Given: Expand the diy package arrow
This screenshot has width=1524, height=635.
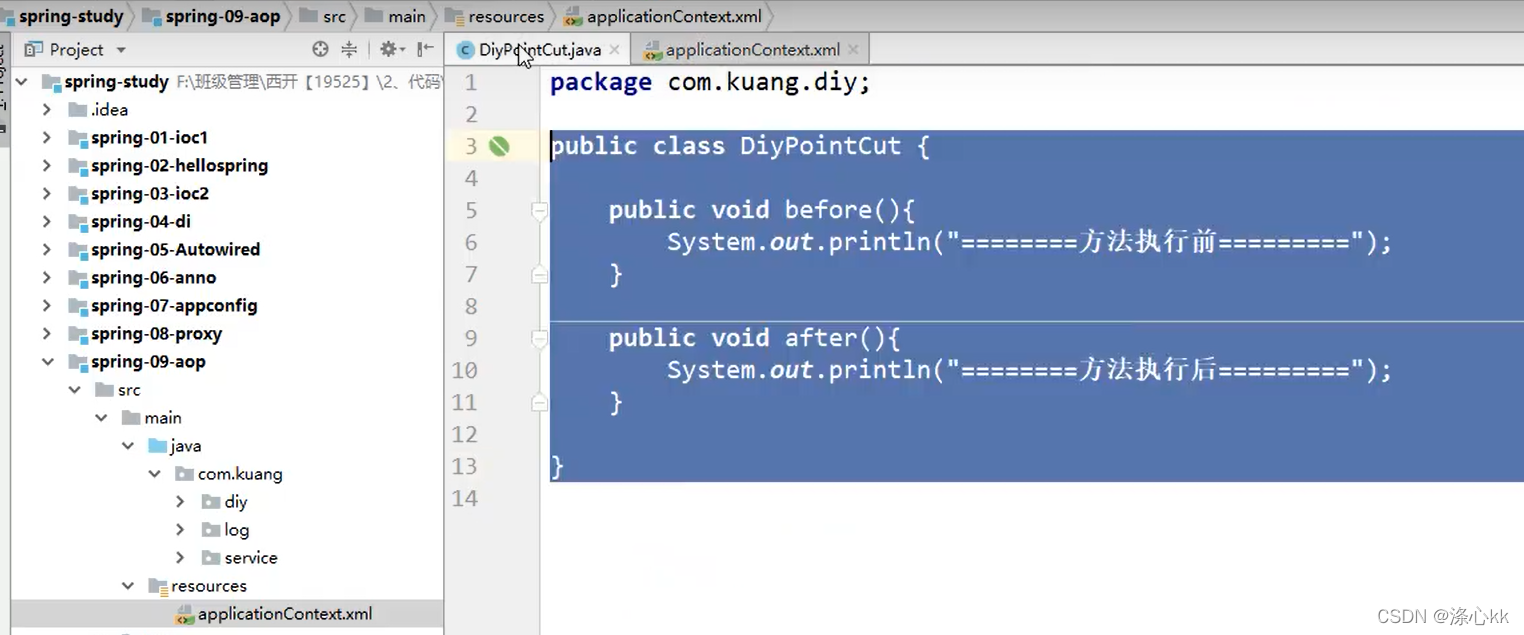Looking at the screenshot, I should pyautogui.click(x=180, y=502).
